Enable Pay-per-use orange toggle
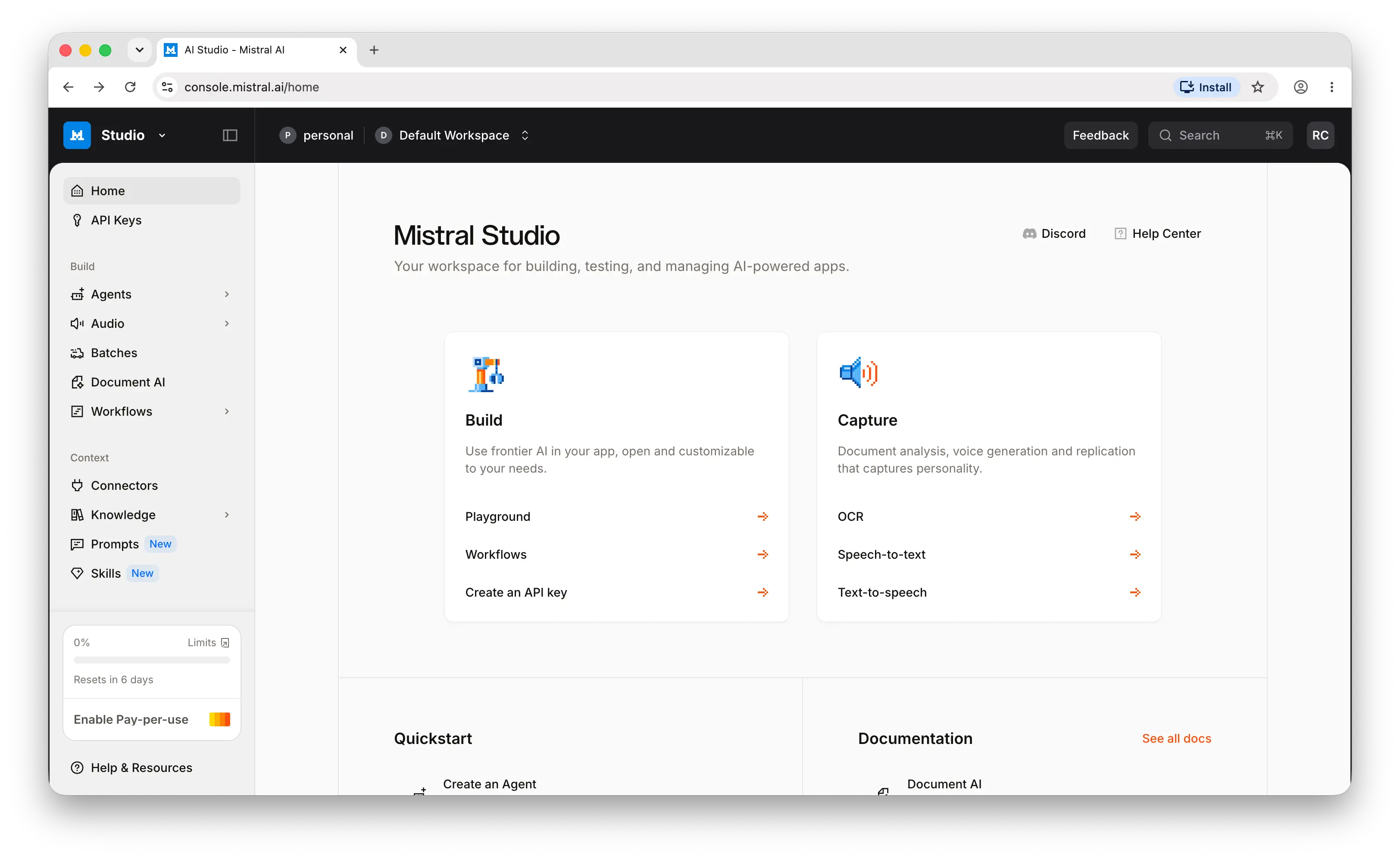This screenshot has height=859, width=1400. click(x=219, y=719)
